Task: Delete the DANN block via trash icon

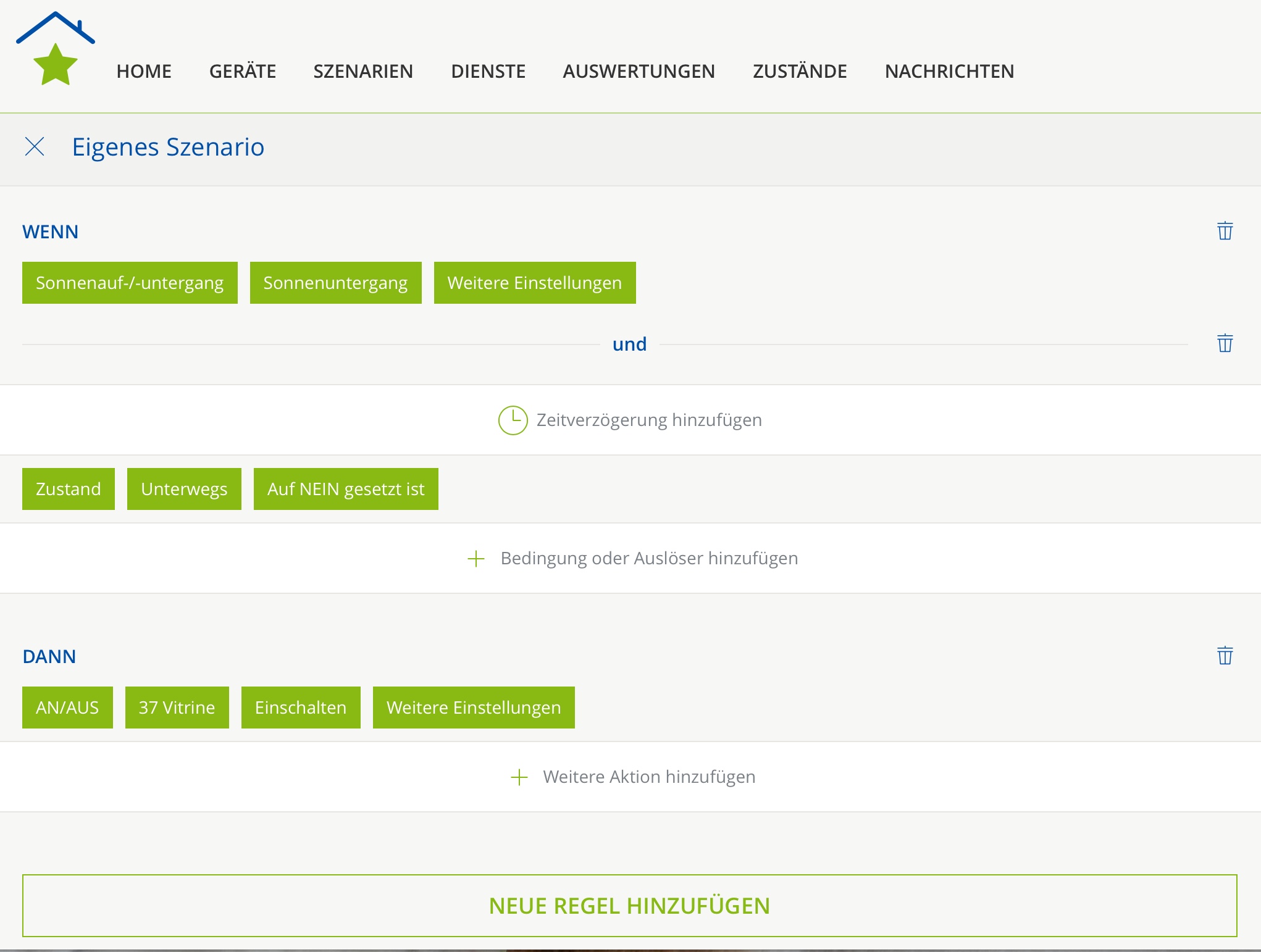Action: pos(1225,656)
